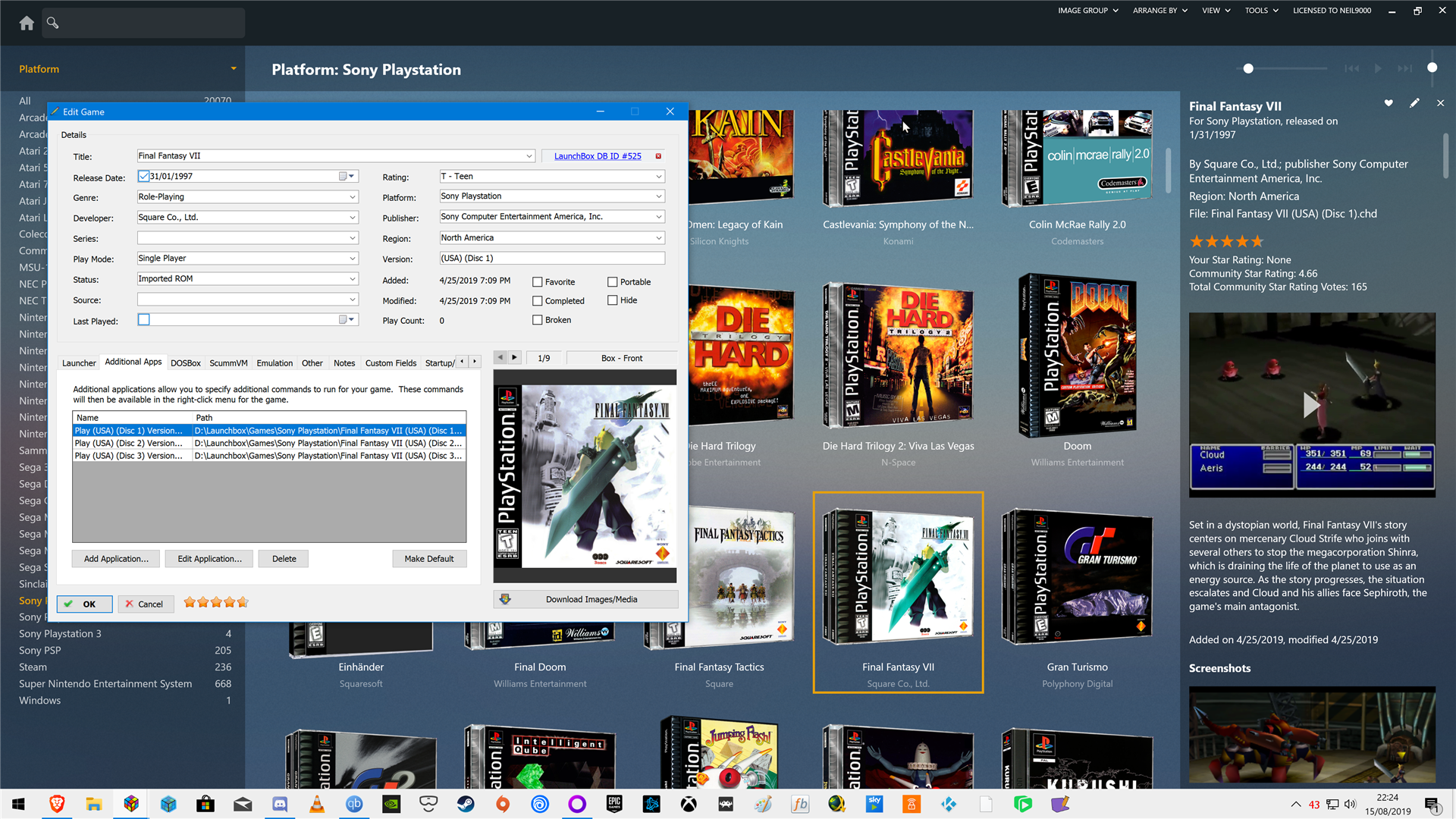Image resolution: width=1456 pixels, height=819 pixels.
Task: Expand the Developer dropdown
Action: pos(353,218)
